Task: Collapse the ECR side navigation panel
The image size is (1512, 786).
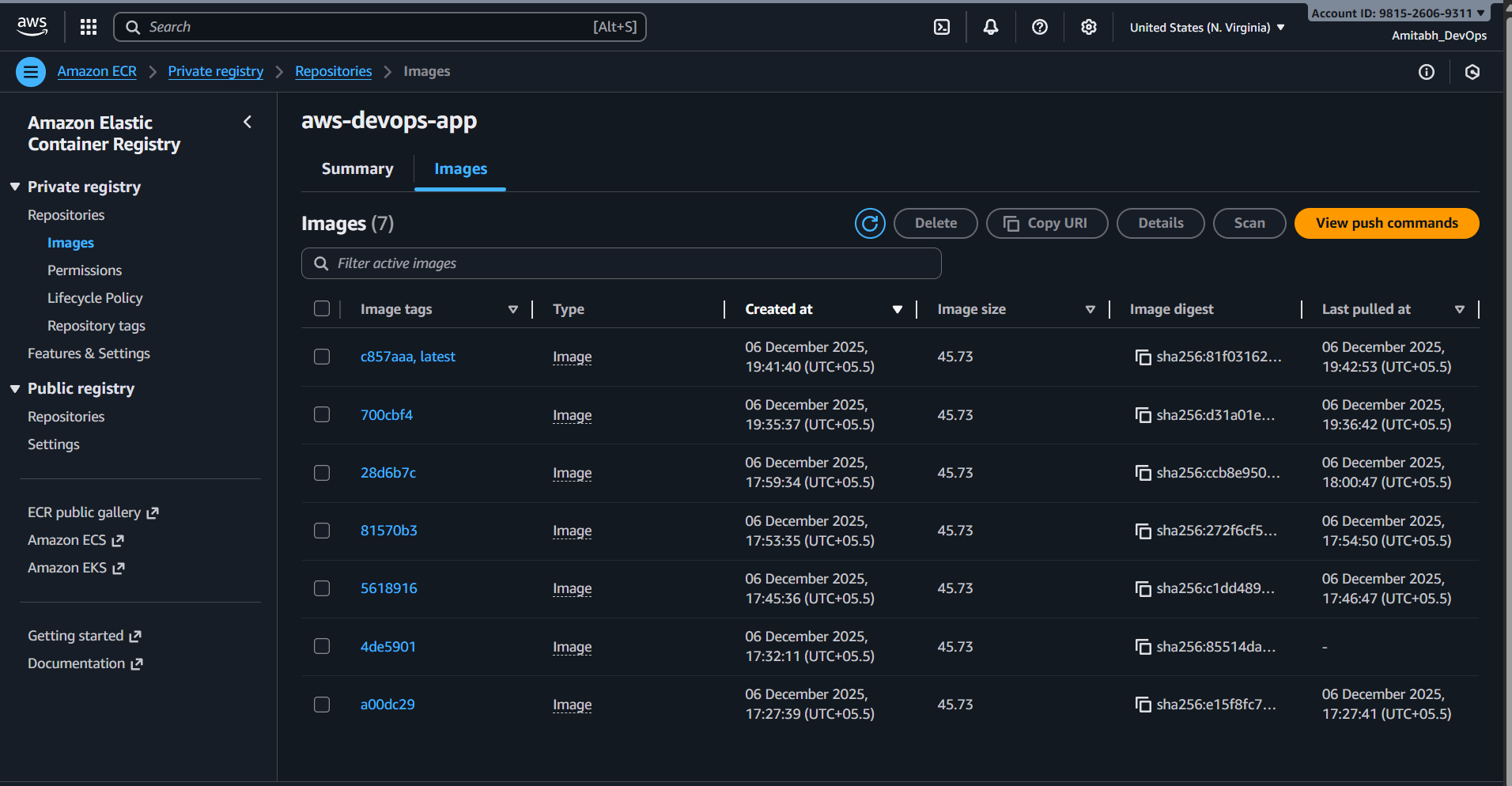Action: tap(248, 122)
